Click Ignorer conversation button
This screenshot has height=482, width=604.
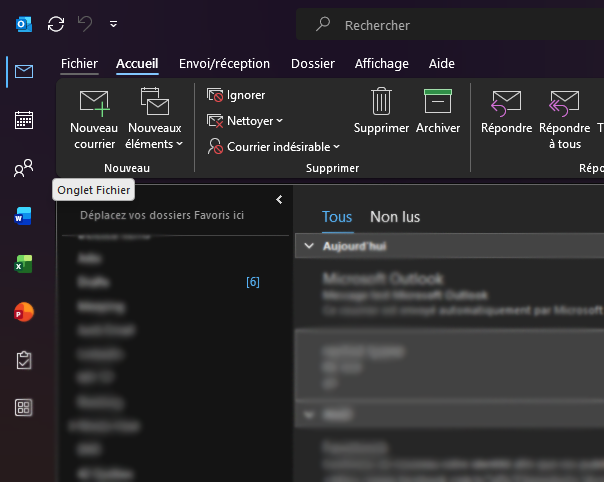point(236,95)
